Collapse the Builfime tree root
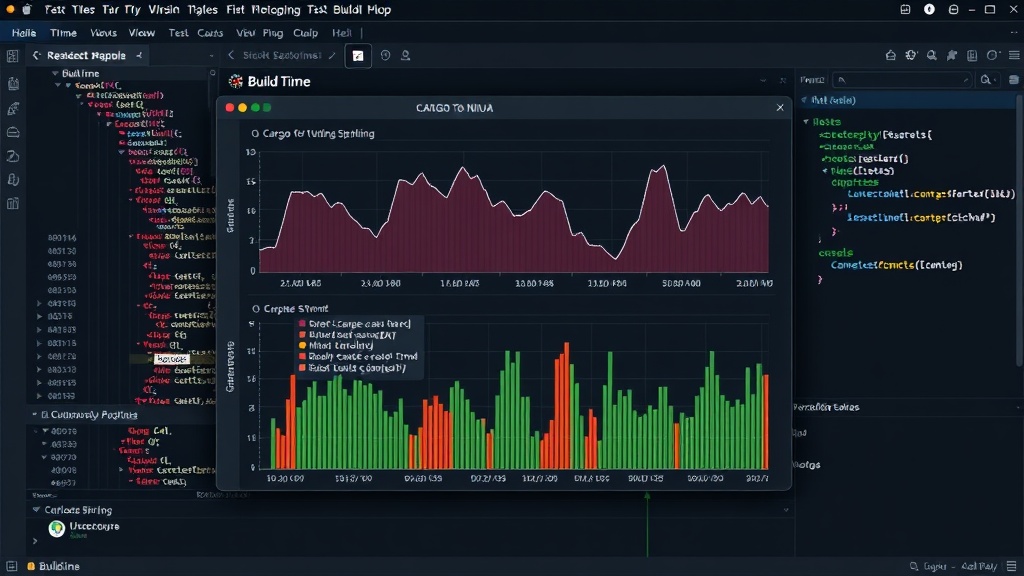This screenshot has width=1024, height=576. coord(56,74)
